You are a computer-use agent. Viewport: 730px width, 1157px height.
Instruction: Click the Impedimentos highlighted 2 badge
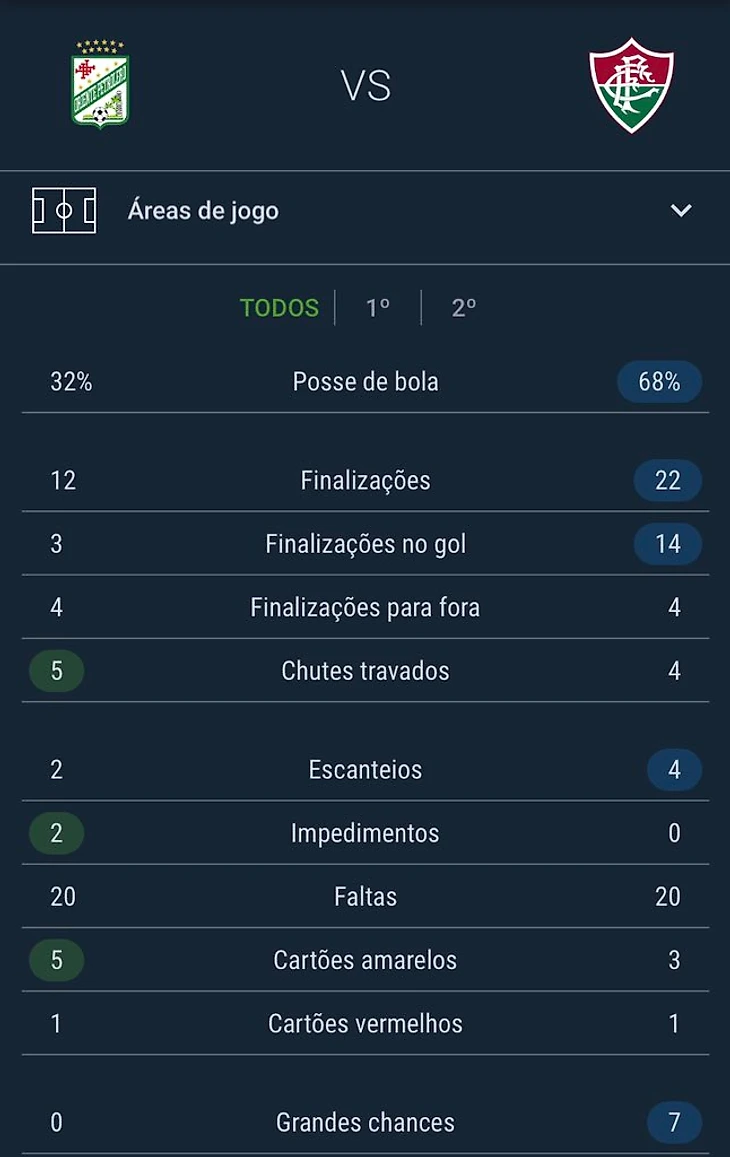click(57, 833)
